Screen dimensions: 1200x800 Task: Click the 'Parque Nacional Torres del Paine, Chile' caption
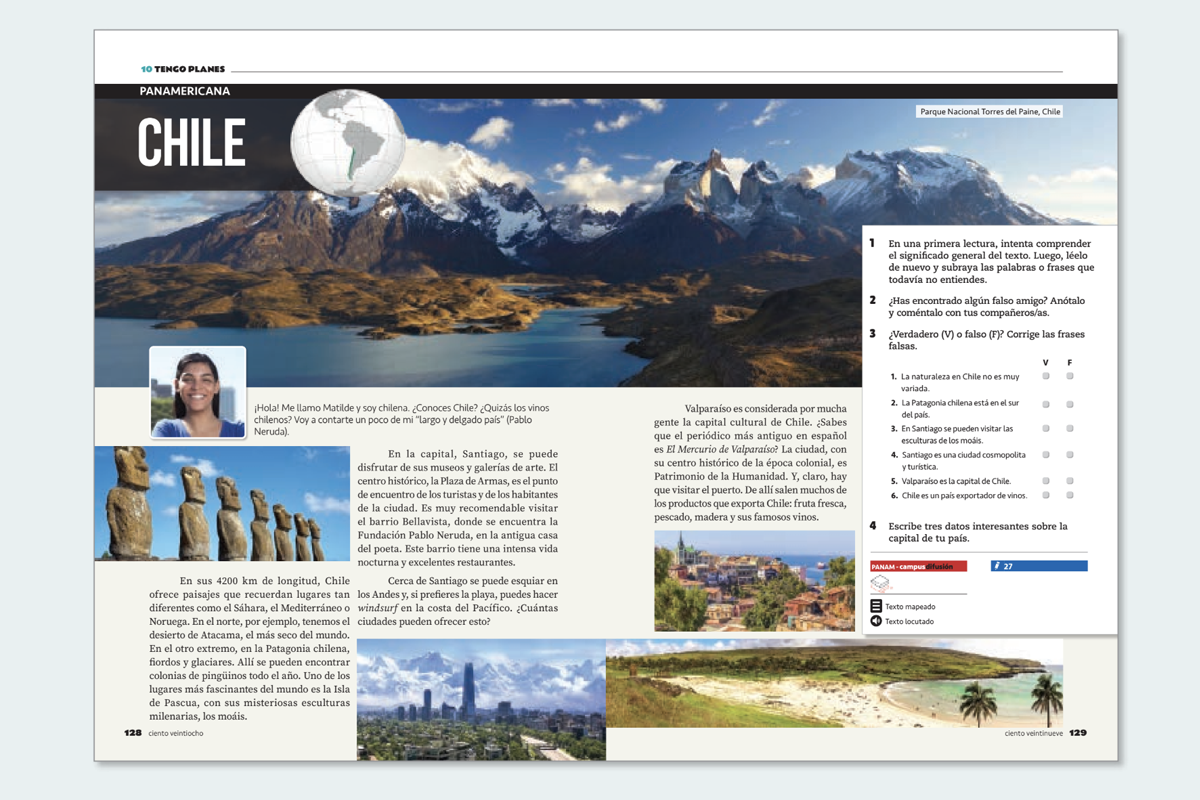989,112
